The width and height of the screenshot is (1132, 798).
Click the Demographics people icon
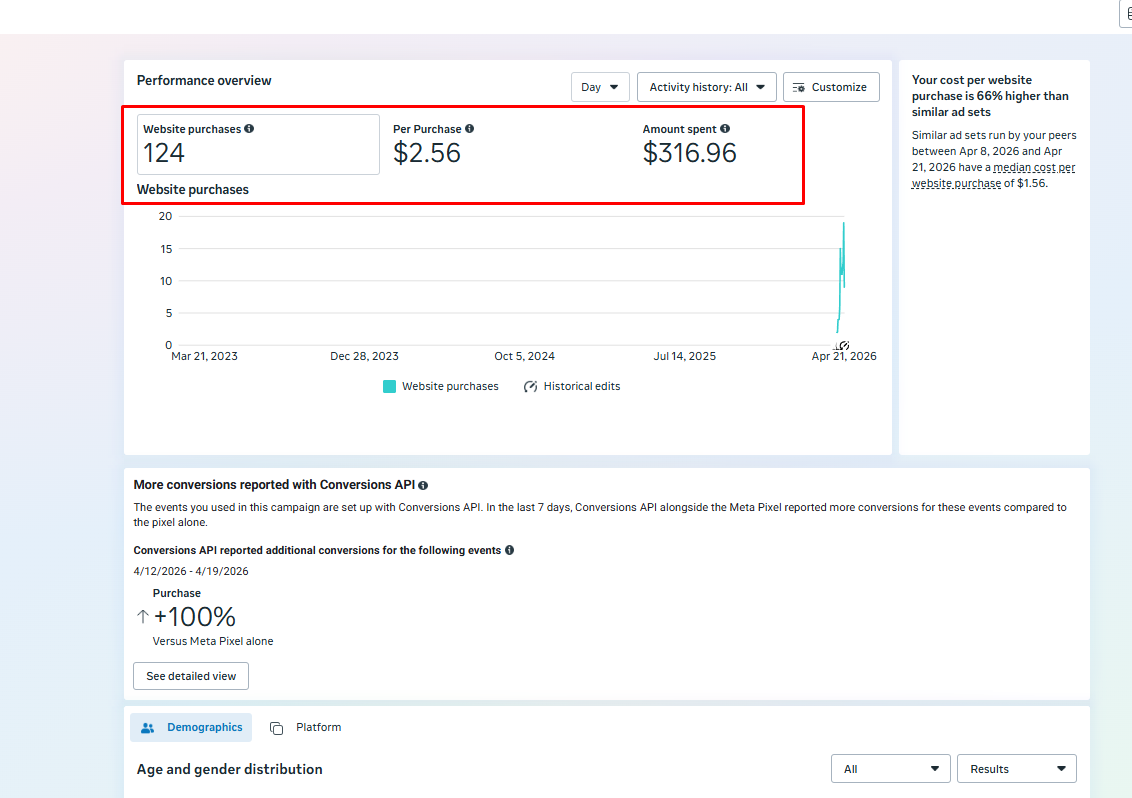tap(147, 728)
